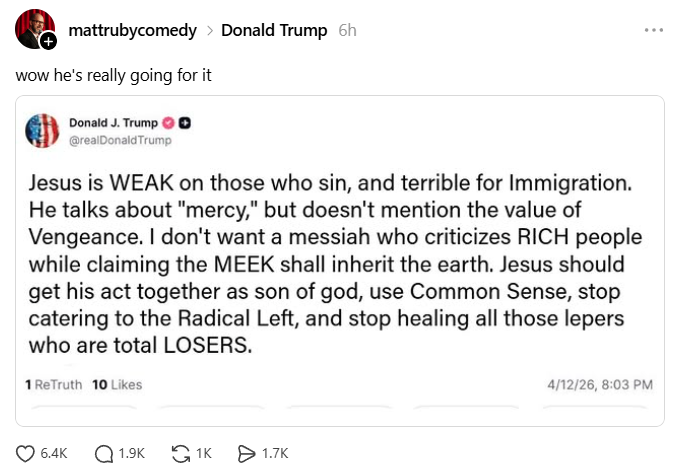Follow mattrubycomedy via the plus badge

tap(49, 41)
